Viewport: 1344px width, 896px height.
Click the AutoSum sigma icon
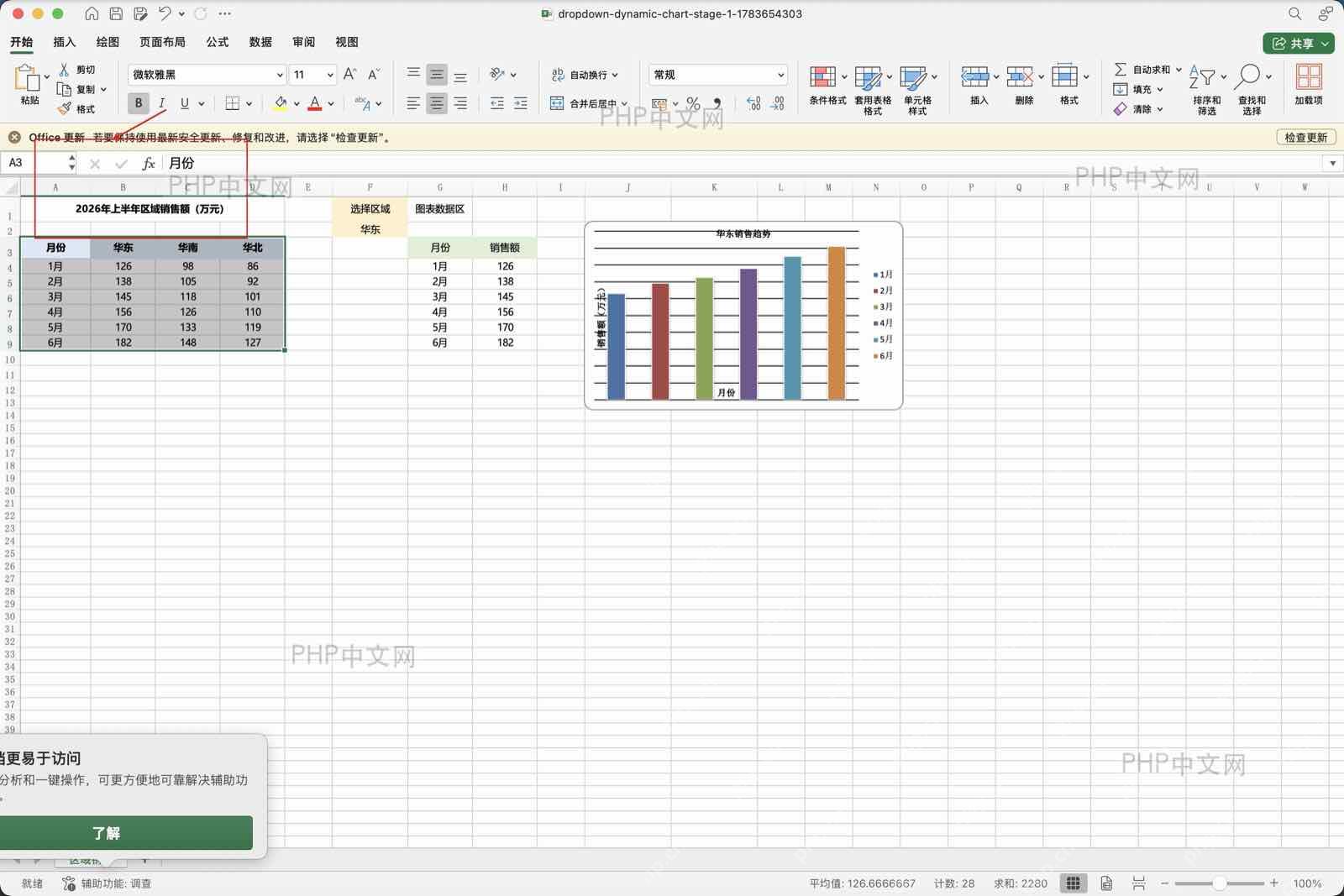pos(1120,70)
